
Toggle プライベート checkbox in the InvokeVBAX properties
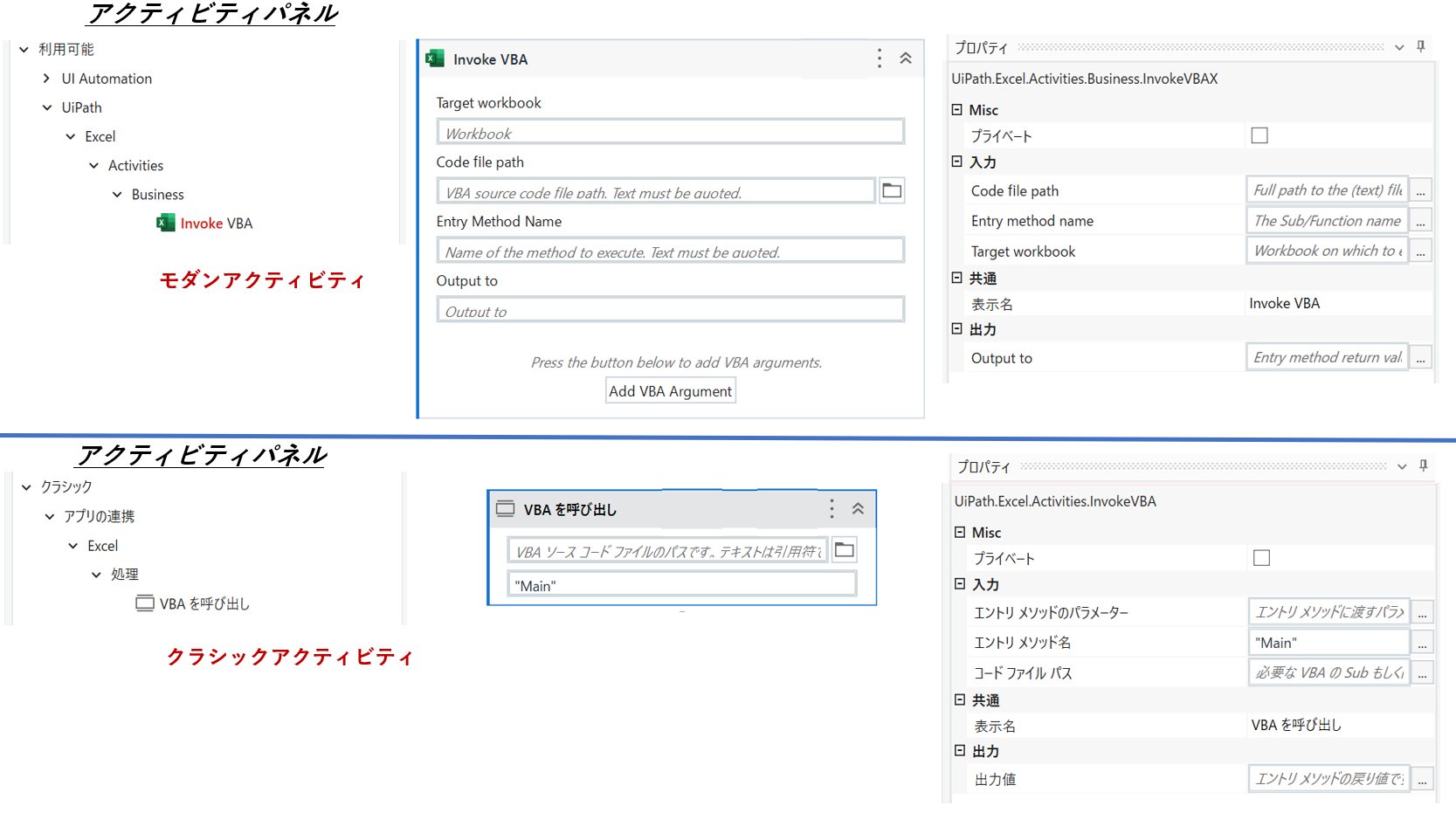[1259, 135]
